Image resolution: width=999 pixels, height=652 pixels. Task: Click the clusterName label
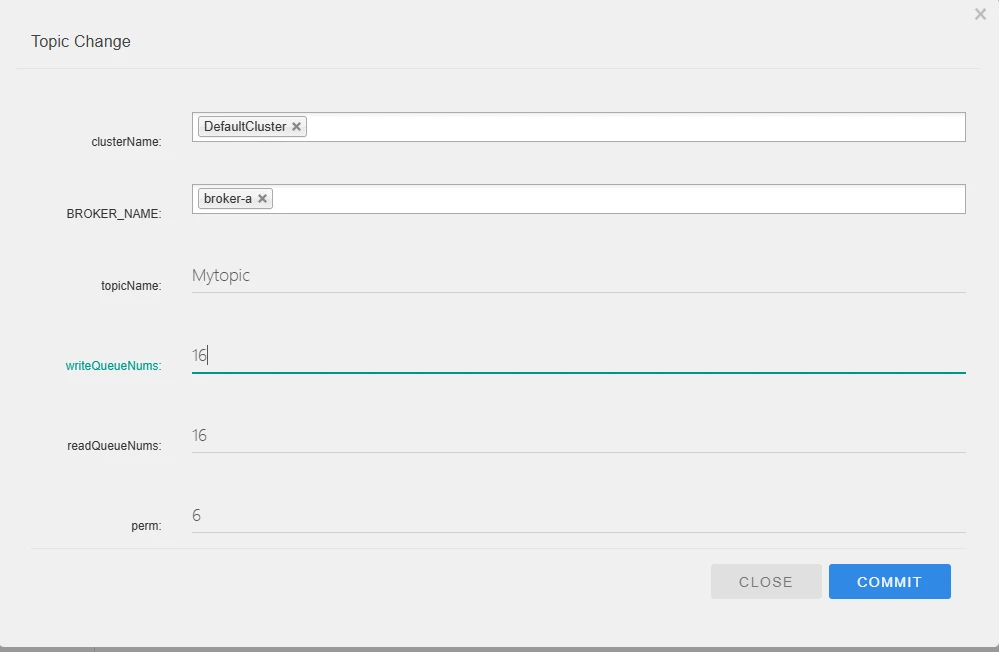click(126, 142)
